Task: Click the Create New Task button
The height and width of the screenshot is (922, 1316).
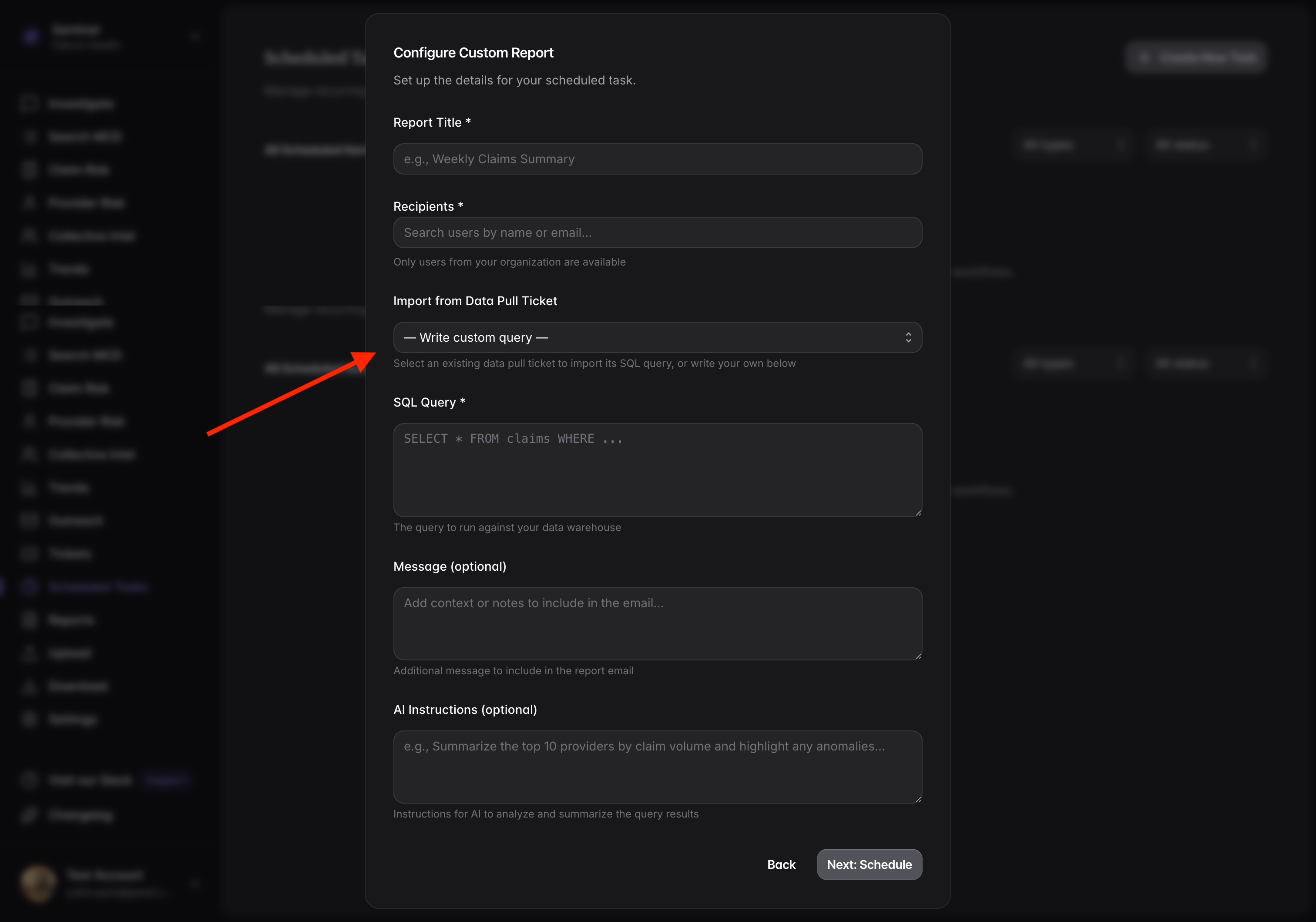Action: click(1195, 57)
